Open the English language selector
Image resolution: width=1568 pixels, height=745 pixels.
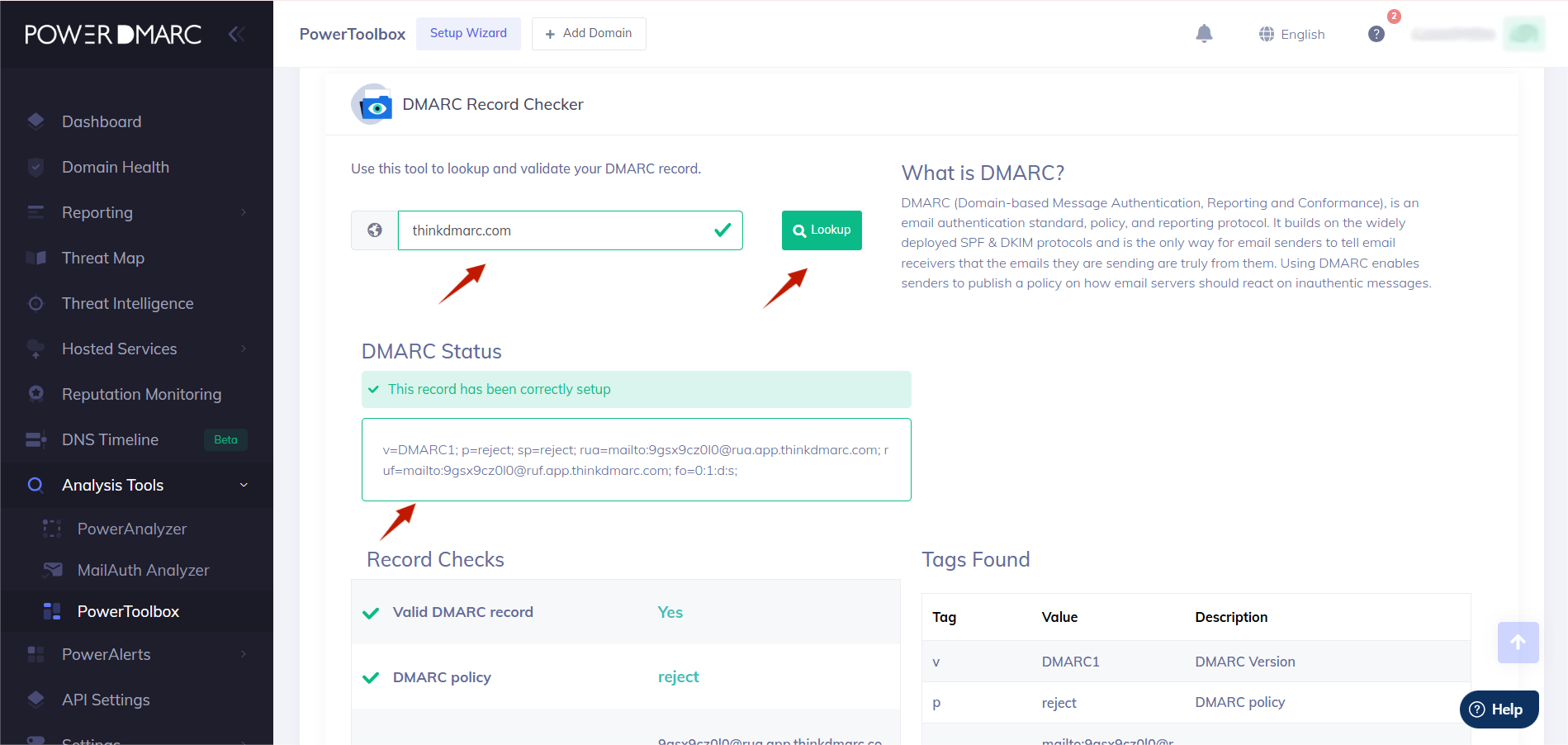click(1291, 34)
